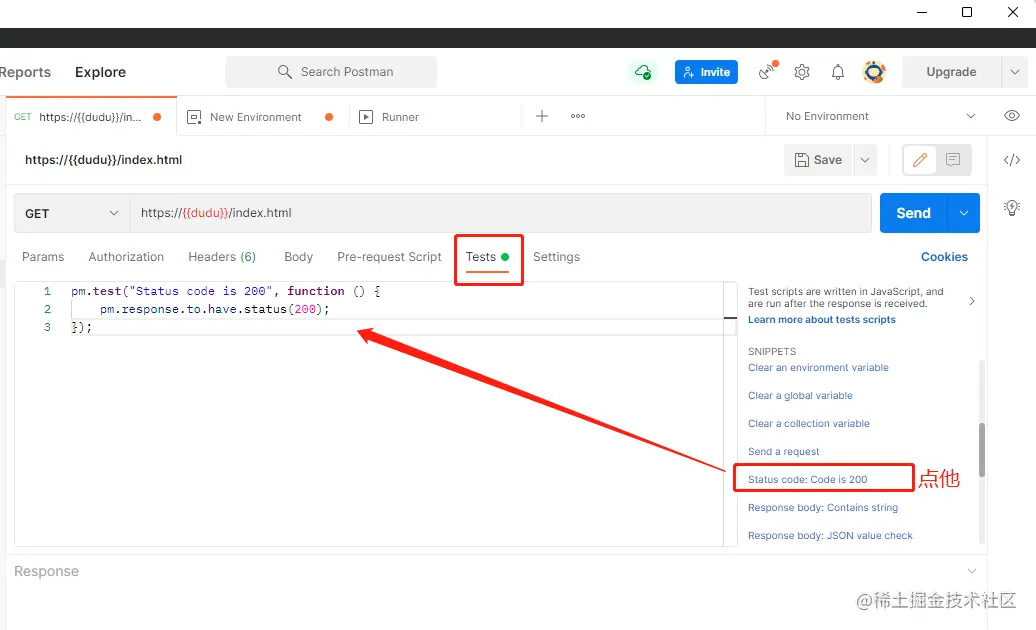This screenshot has height=630, width=1036.
Task: Click the Runner tab play icon
Action: (365, 118)
